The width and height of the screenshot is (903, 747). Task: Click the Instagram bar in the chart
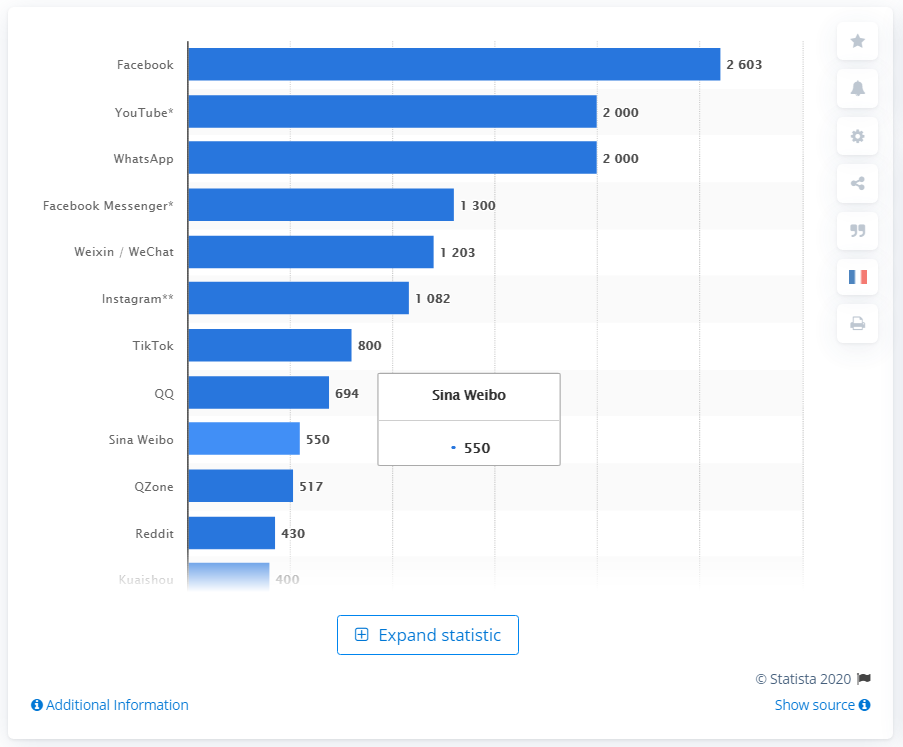pyautogui.click(x=298, y=298)
